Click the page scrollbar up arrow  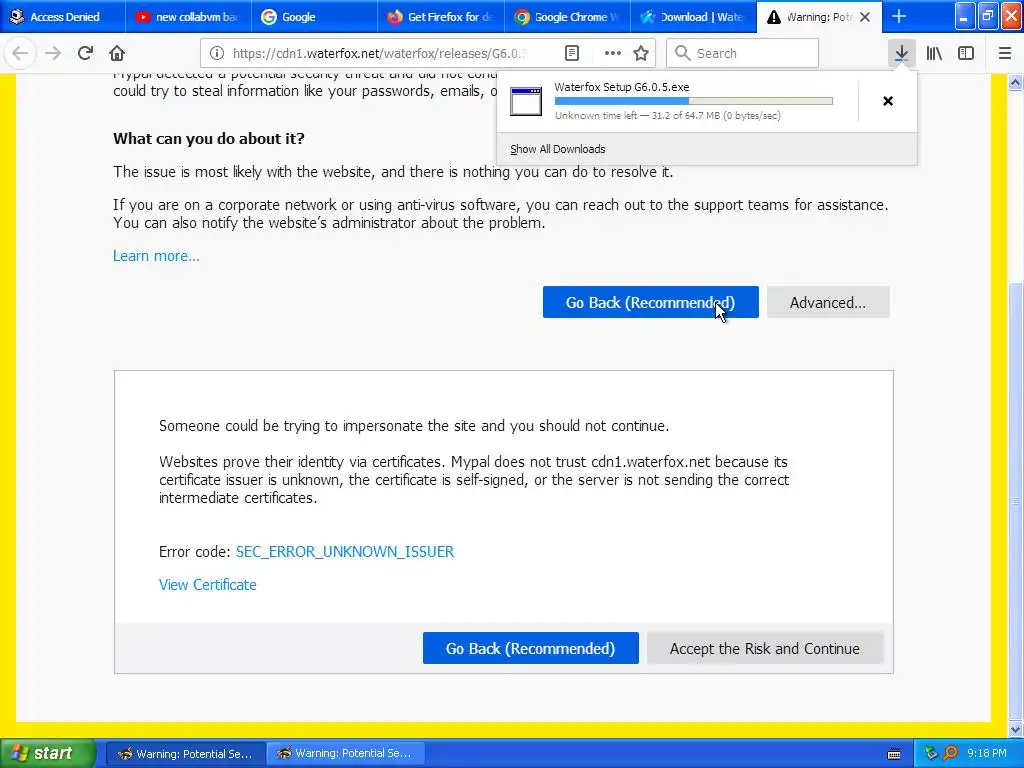tap(1016, 82)
